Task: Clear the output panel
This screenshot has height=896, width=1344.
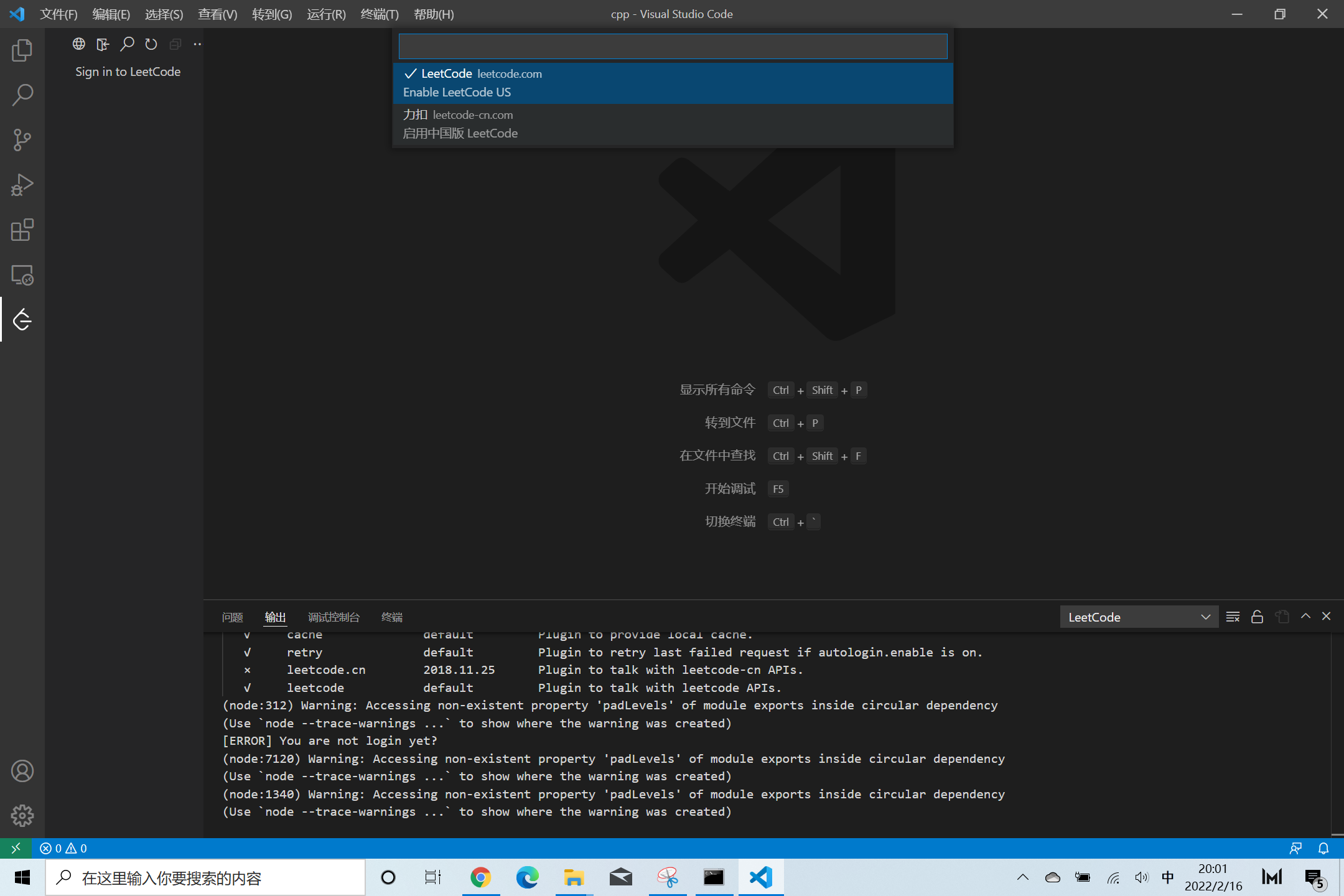Action: pos(1233,617)
